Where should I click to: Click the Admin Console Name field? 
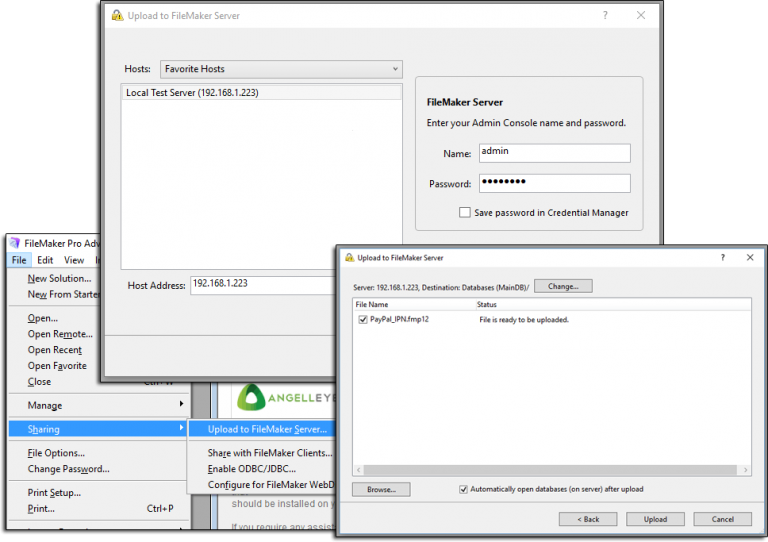554,153
